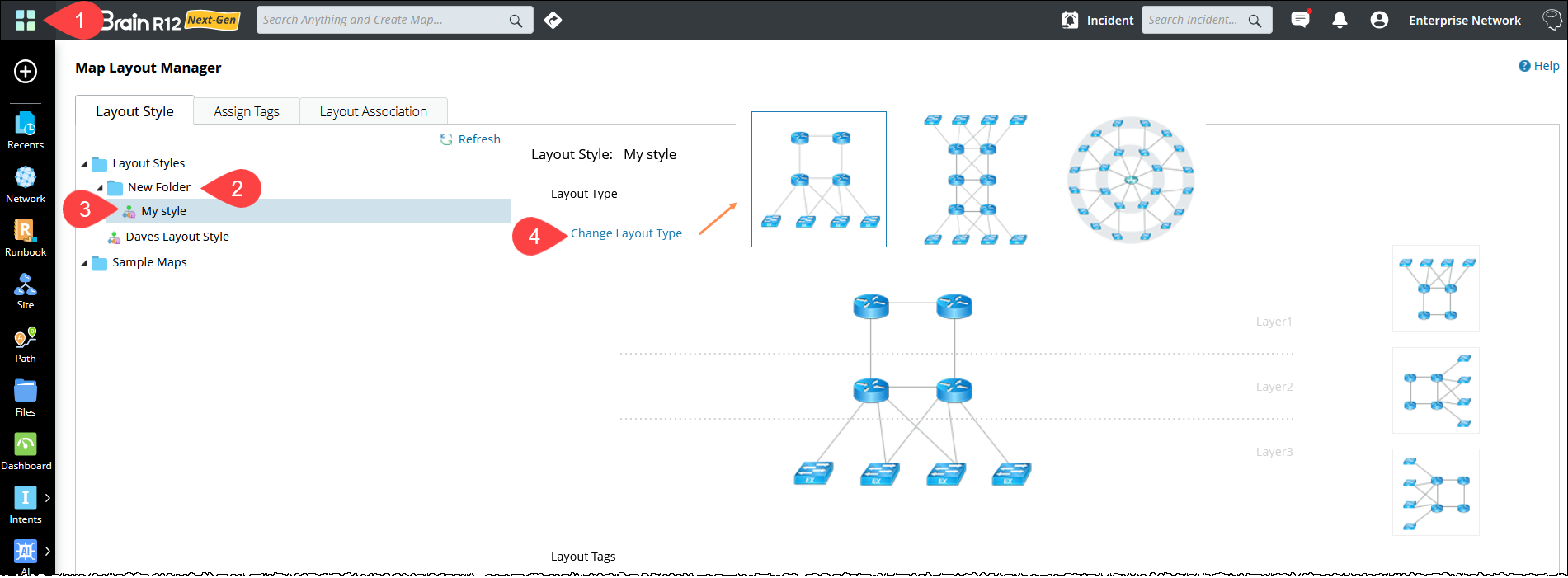Expand the Intents submenu arrow
Image resolution: width=1568 pixels, height=578 pixels.
tap(48, 498)
